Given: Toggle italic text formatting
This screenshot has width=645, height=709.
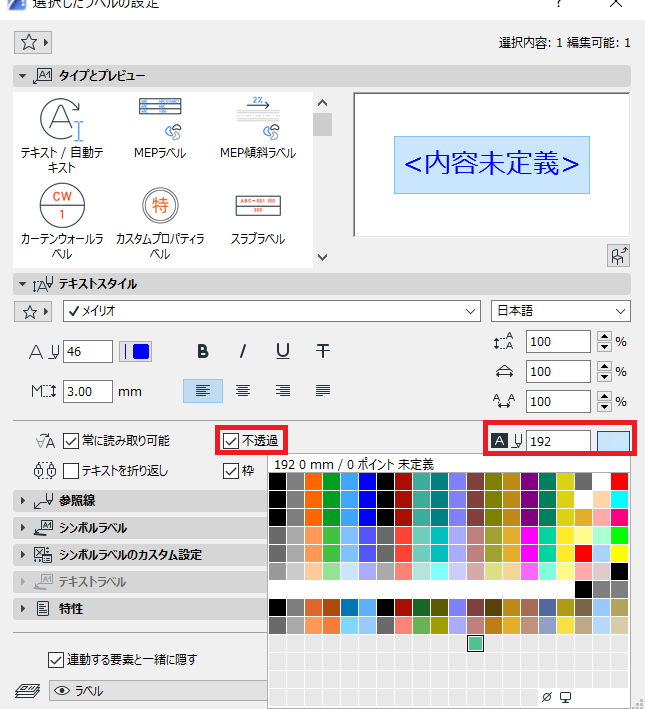Looking at the screenshot, I should [243, 351].
